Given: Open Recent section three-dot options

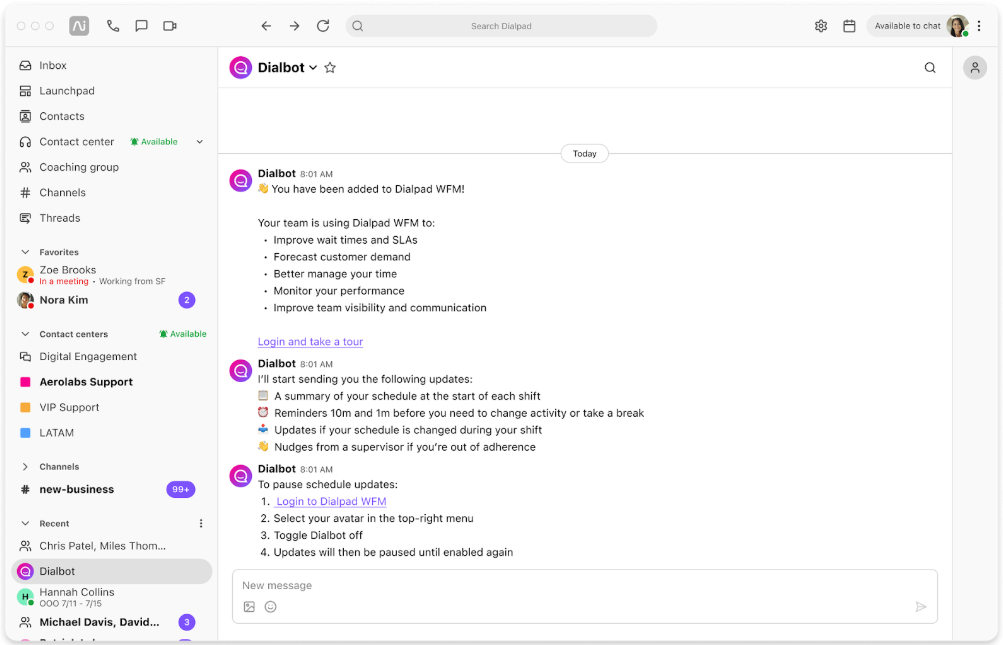Looking at the screenshot, I should [x=201, y=523].
